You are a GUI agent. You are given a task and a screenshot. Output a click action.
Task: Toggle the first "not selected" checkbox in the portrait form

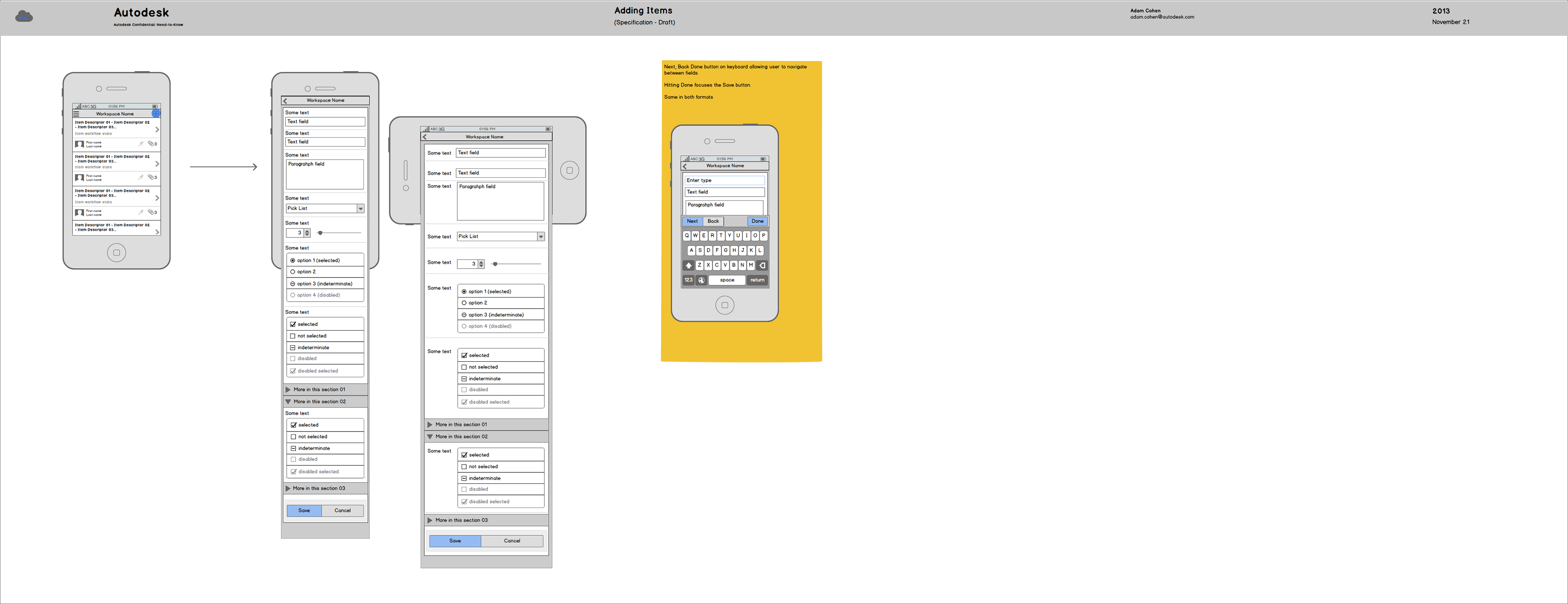[x=293, y=336]
